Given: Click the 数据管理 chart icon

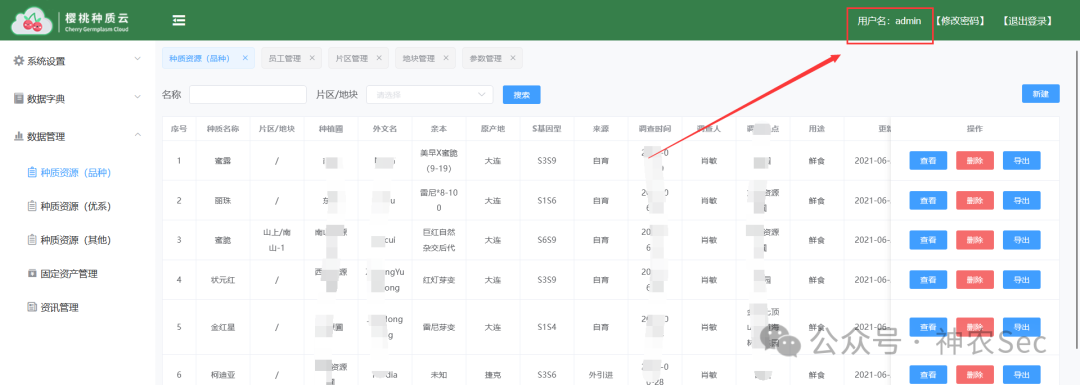Looking at the screenshot, I should [x=19, y=136].
